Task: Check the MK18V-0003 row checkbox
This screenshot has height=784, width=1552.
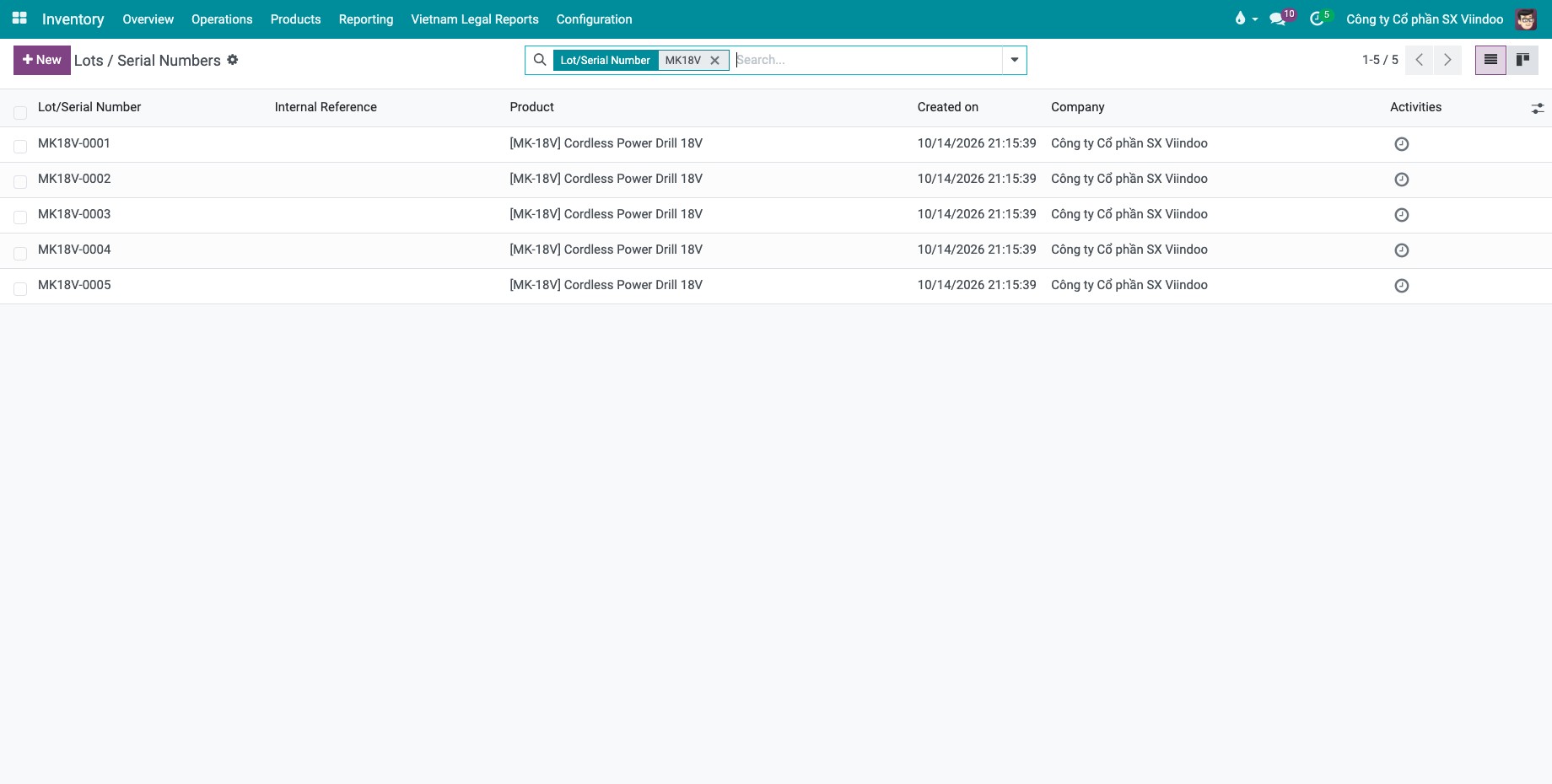Action: coord(20,217)
